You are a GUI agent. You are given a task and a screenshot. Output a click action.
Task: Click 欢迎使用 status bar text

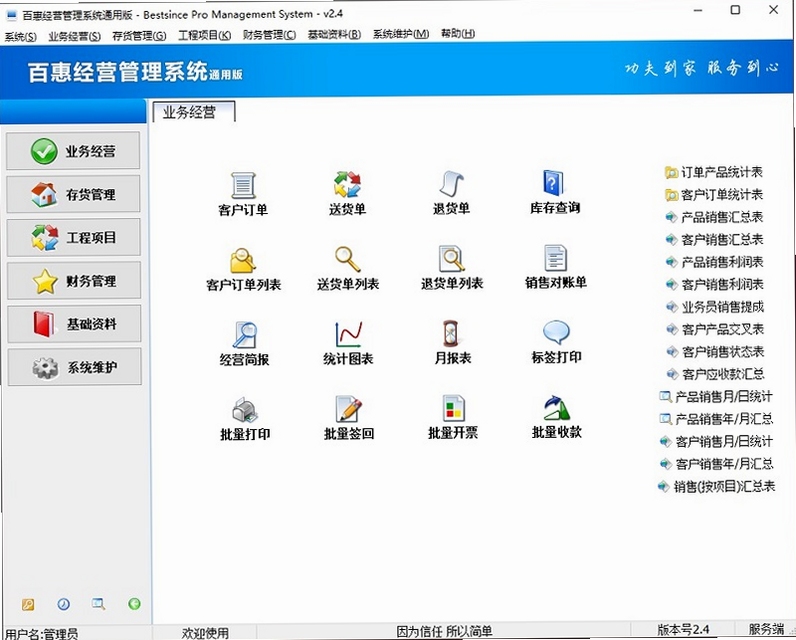tap(205, 633)
